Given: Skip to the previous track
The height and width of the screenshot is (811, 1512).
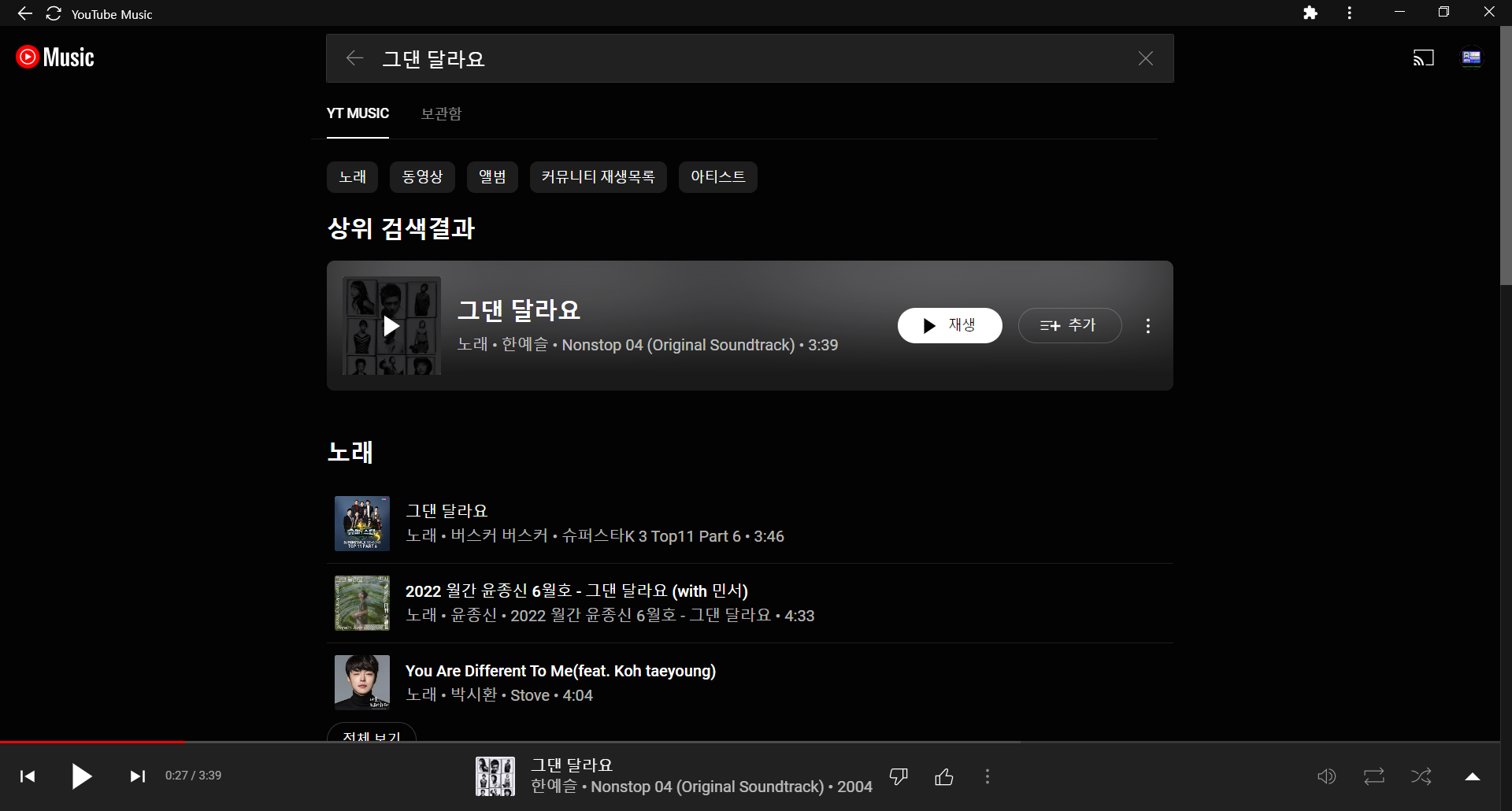Looking at the screenshot, I should tap(28, 776).
